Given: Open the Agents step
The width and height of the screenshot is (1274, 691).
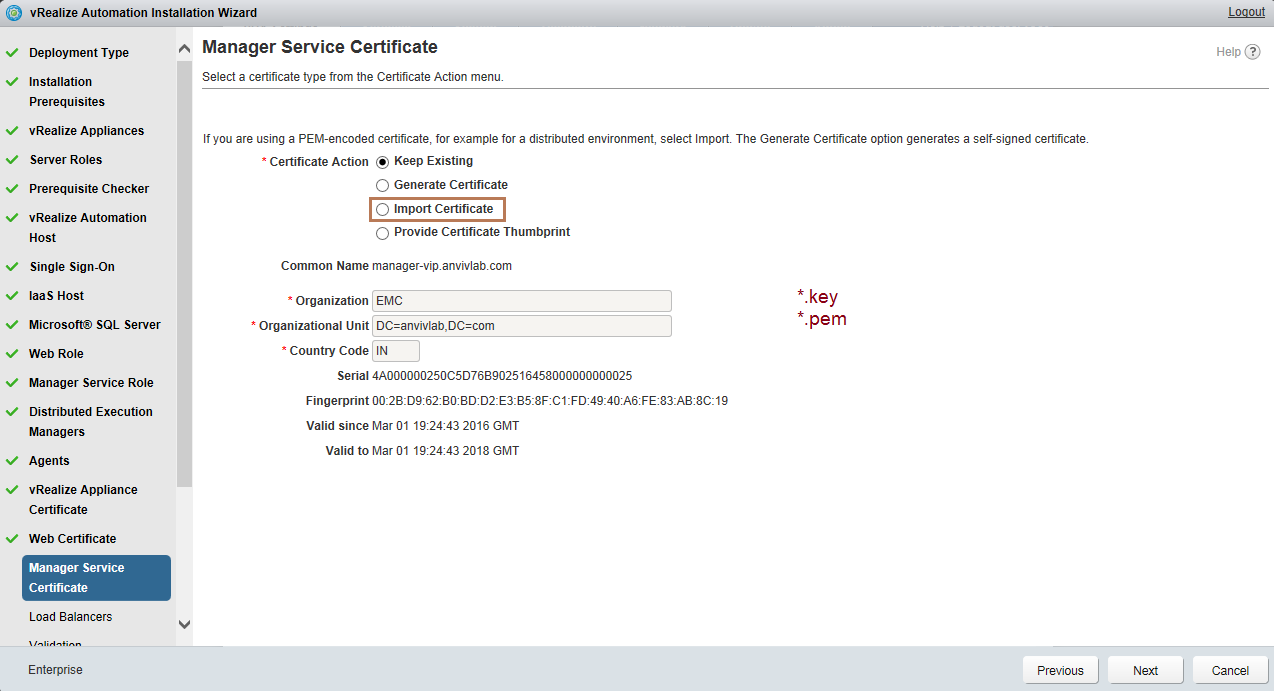Looking at the screenshot, I should coord(49,461).
